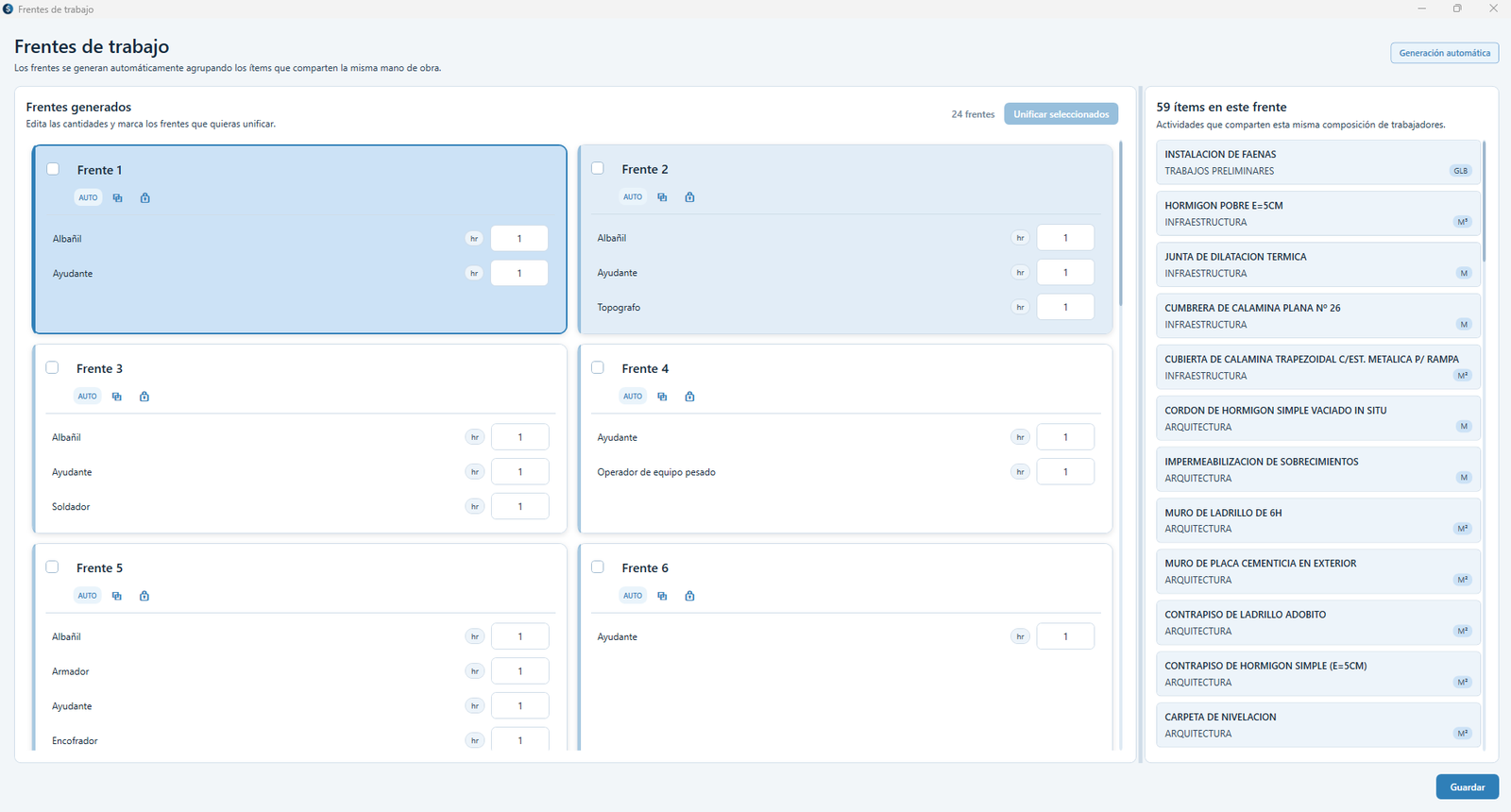This screenshot has width=1511, height=812.
Task: Click the duplicate icon on Frente 2
Action: (662, 197)
